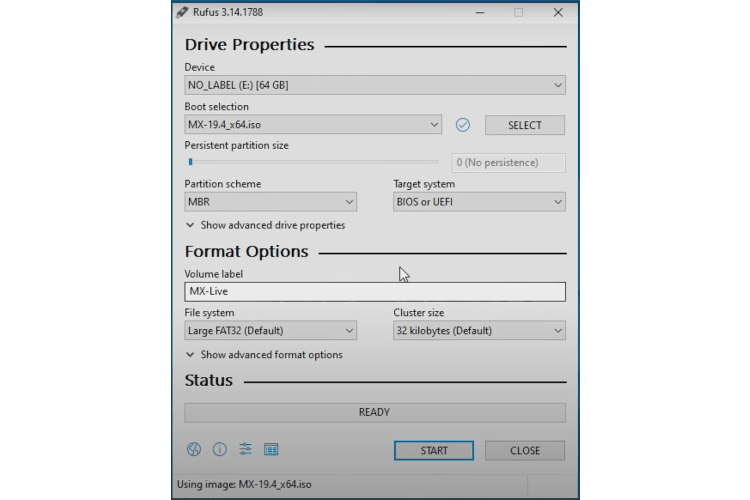750x500 pixels.
Task: Open the Partition scheme MBR dropdown
Action: [x=271, y=202]
